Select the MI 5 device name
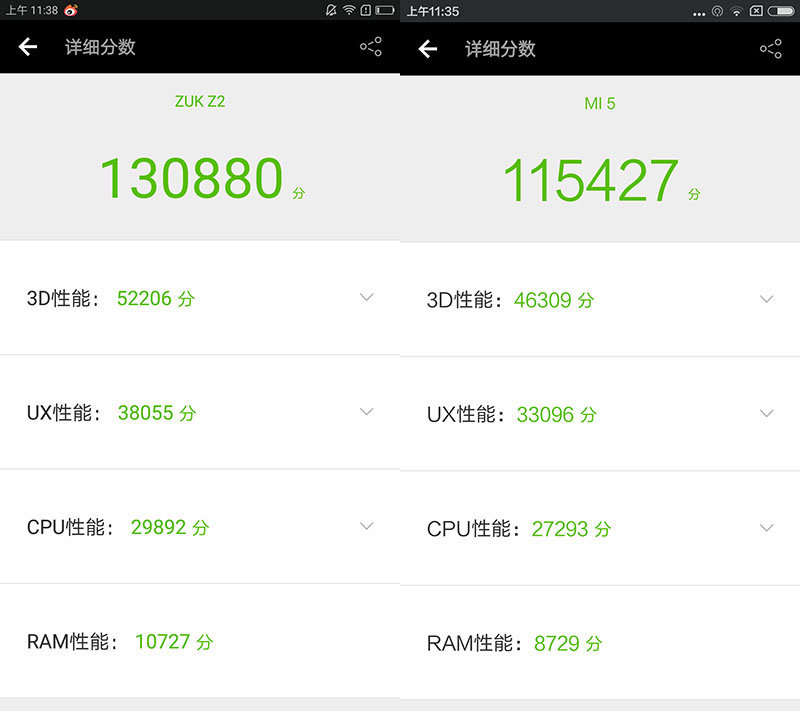 600,104
